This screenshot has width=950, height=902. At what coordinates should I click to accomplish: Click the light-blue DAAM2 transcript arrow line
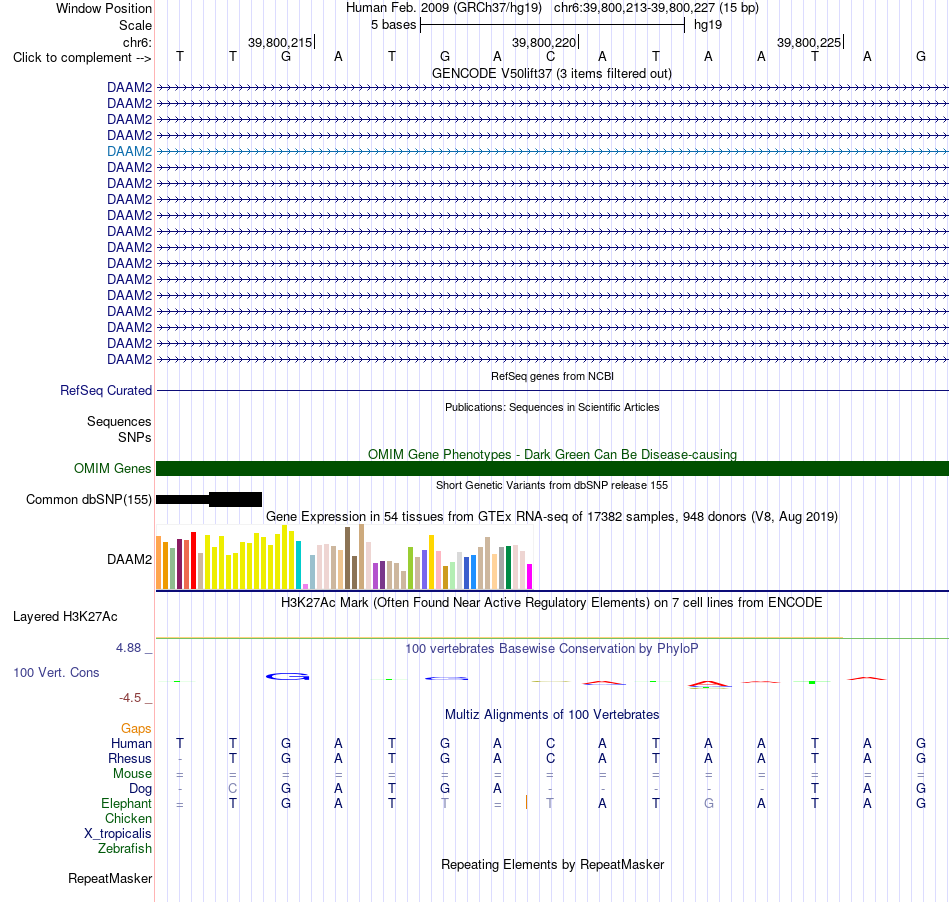click(x=552, y=151)
